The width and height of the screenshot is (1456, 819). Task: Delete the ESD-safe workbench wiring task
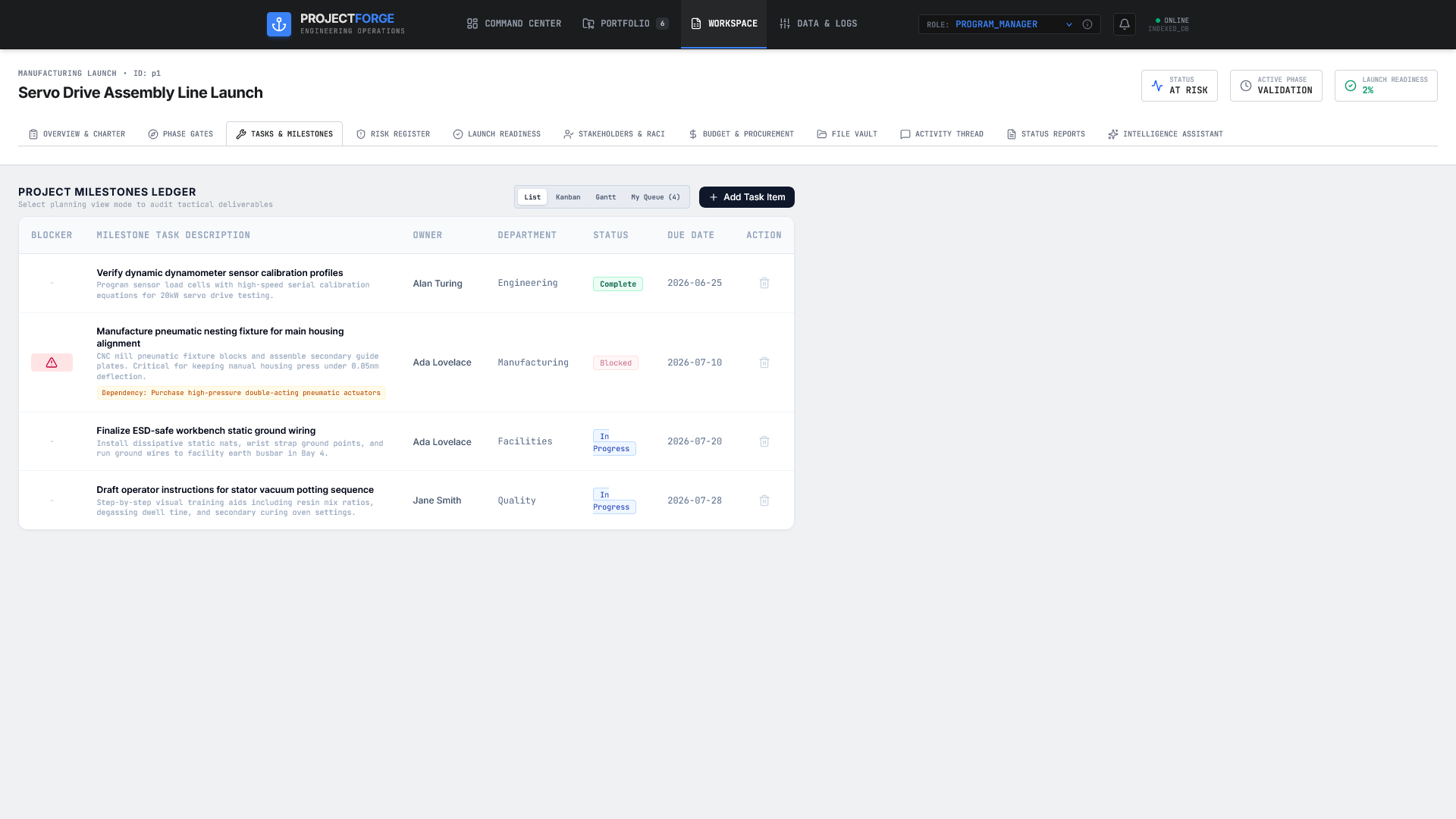[764, 441]
